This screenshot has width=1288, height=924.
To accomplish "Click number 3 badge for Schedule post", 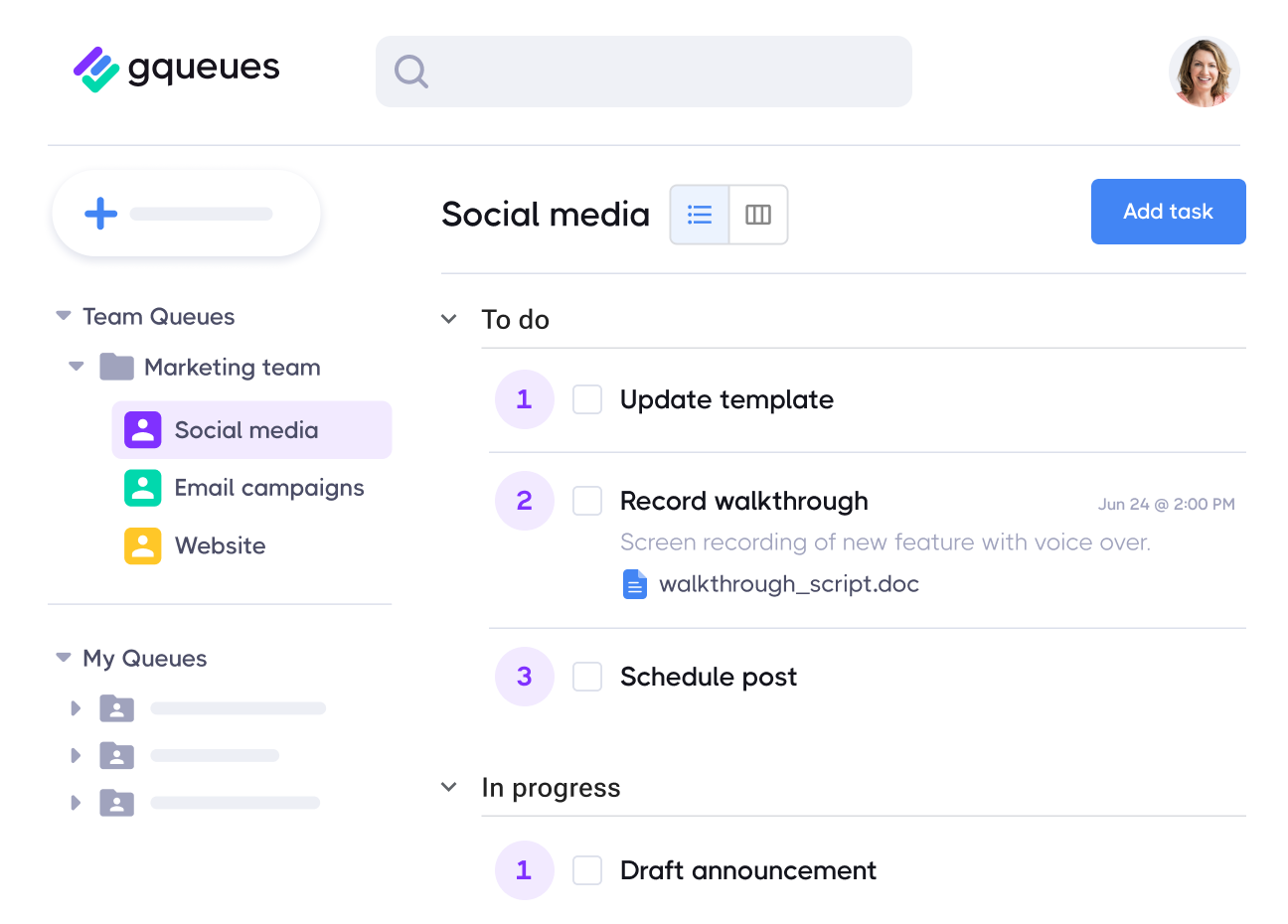I will [525, 677].
